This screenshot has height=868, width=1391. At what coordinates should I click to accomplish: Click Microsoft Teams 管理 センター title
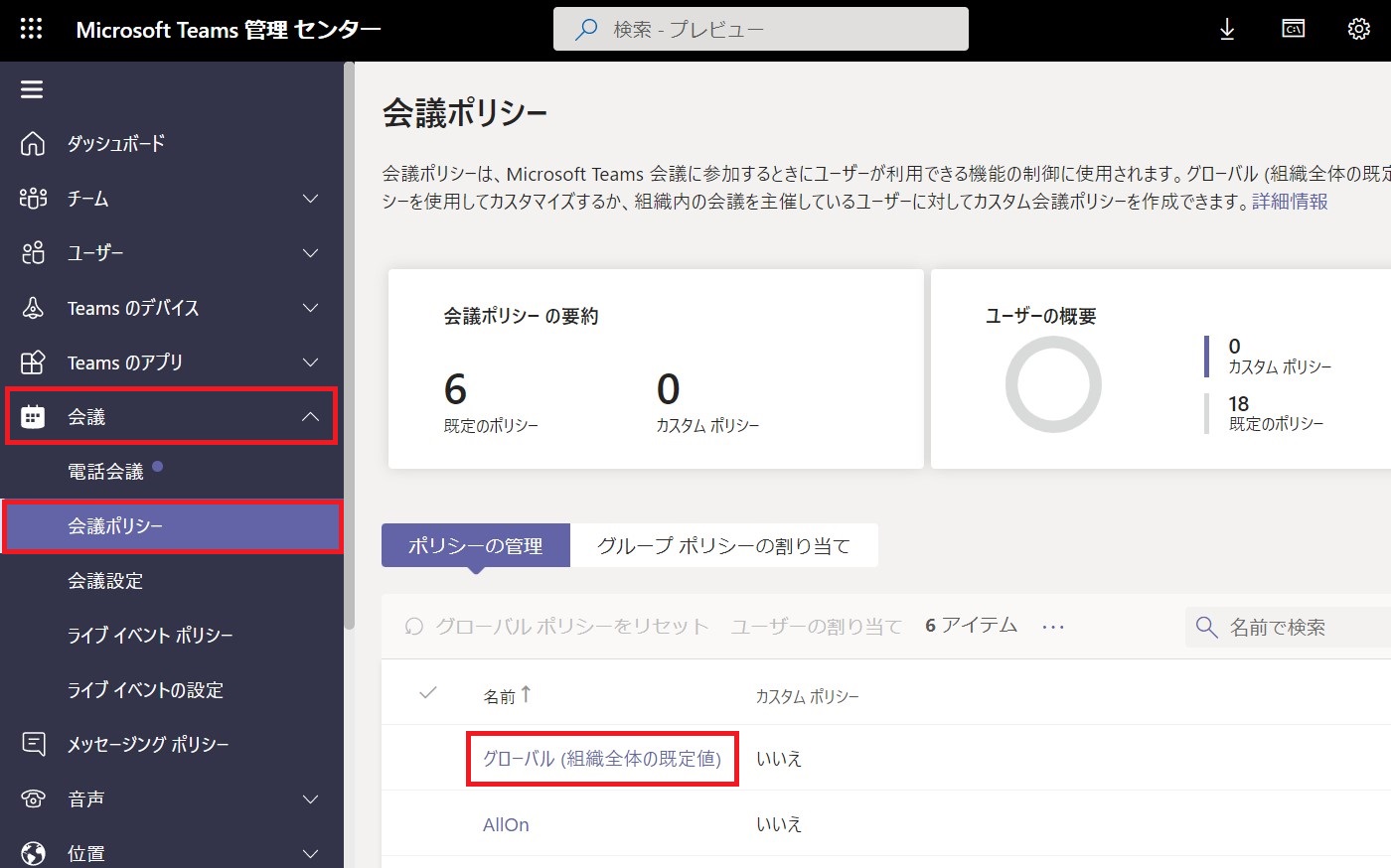[x=229, y=30]
